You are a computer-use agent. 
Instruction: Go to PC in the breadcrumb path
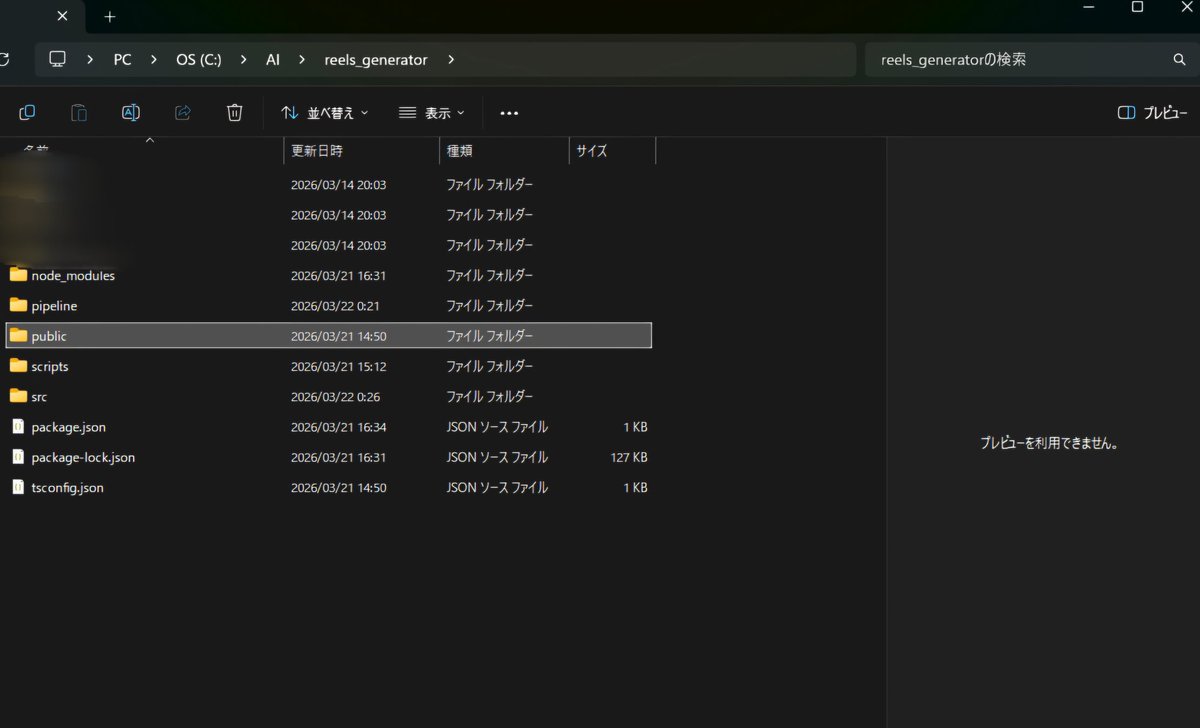[122, 60]
